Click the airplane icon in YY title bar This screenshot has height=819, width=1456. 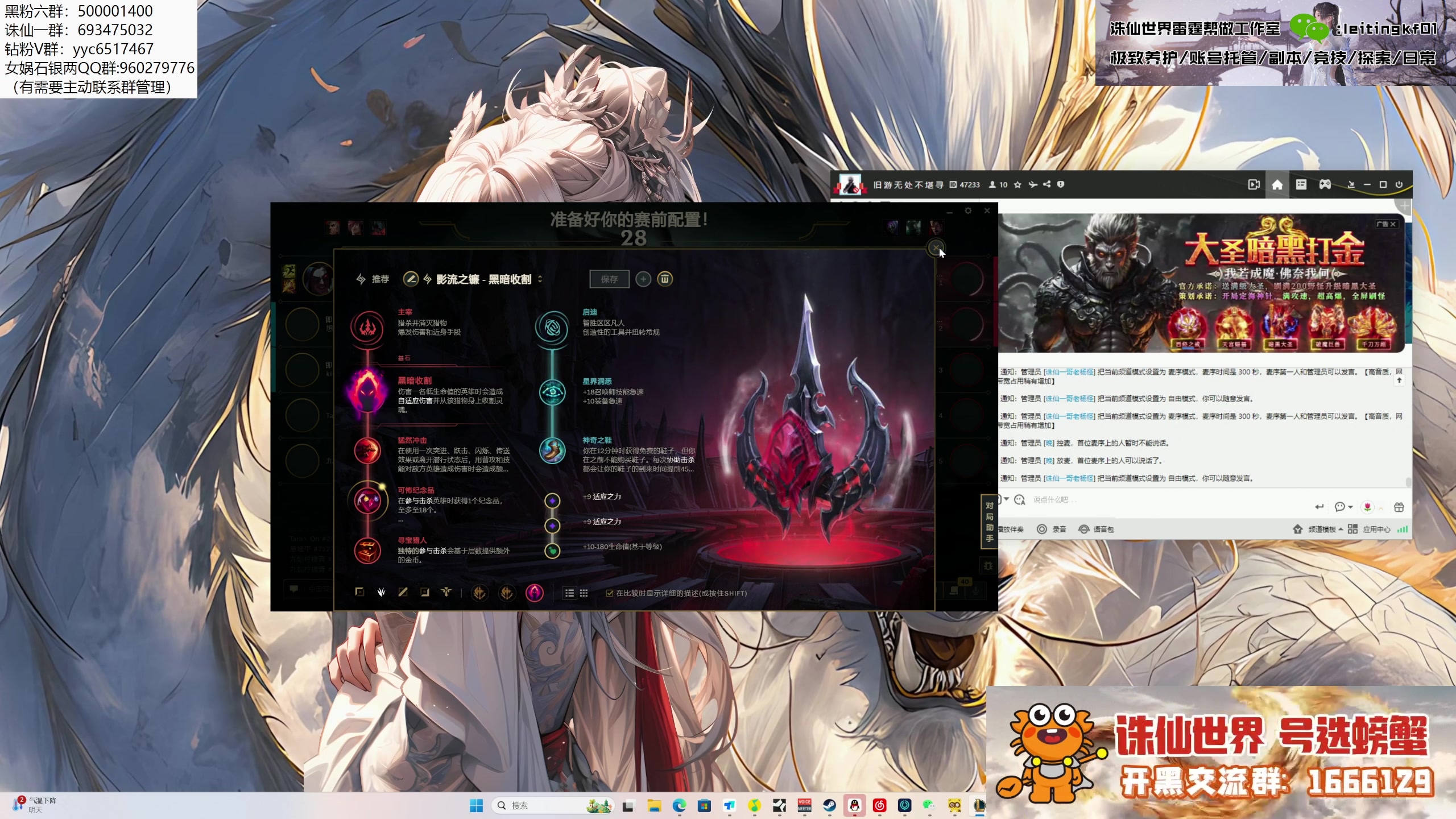(x=1033, y=185)
